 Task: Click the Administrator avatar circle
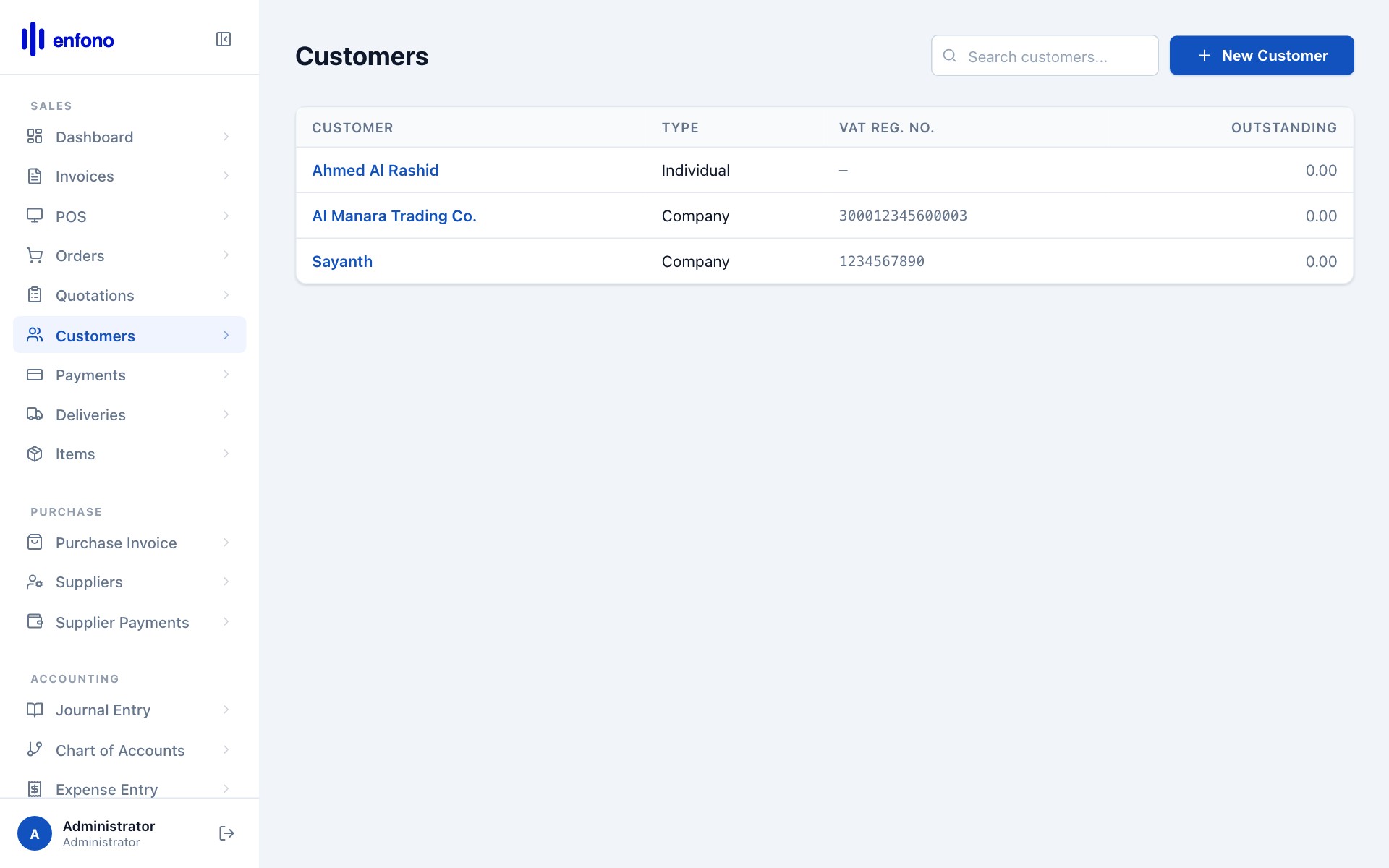[34, 833]
